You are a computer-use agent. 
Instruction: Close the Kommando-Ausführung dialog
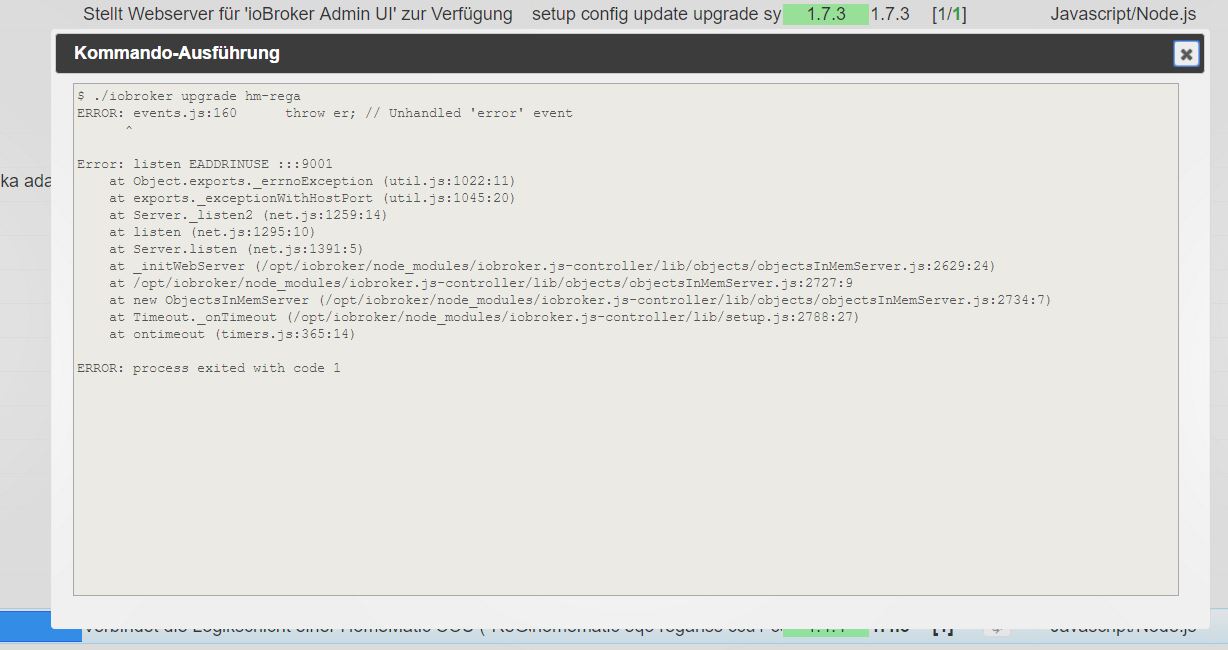(x=1186, y=54)
